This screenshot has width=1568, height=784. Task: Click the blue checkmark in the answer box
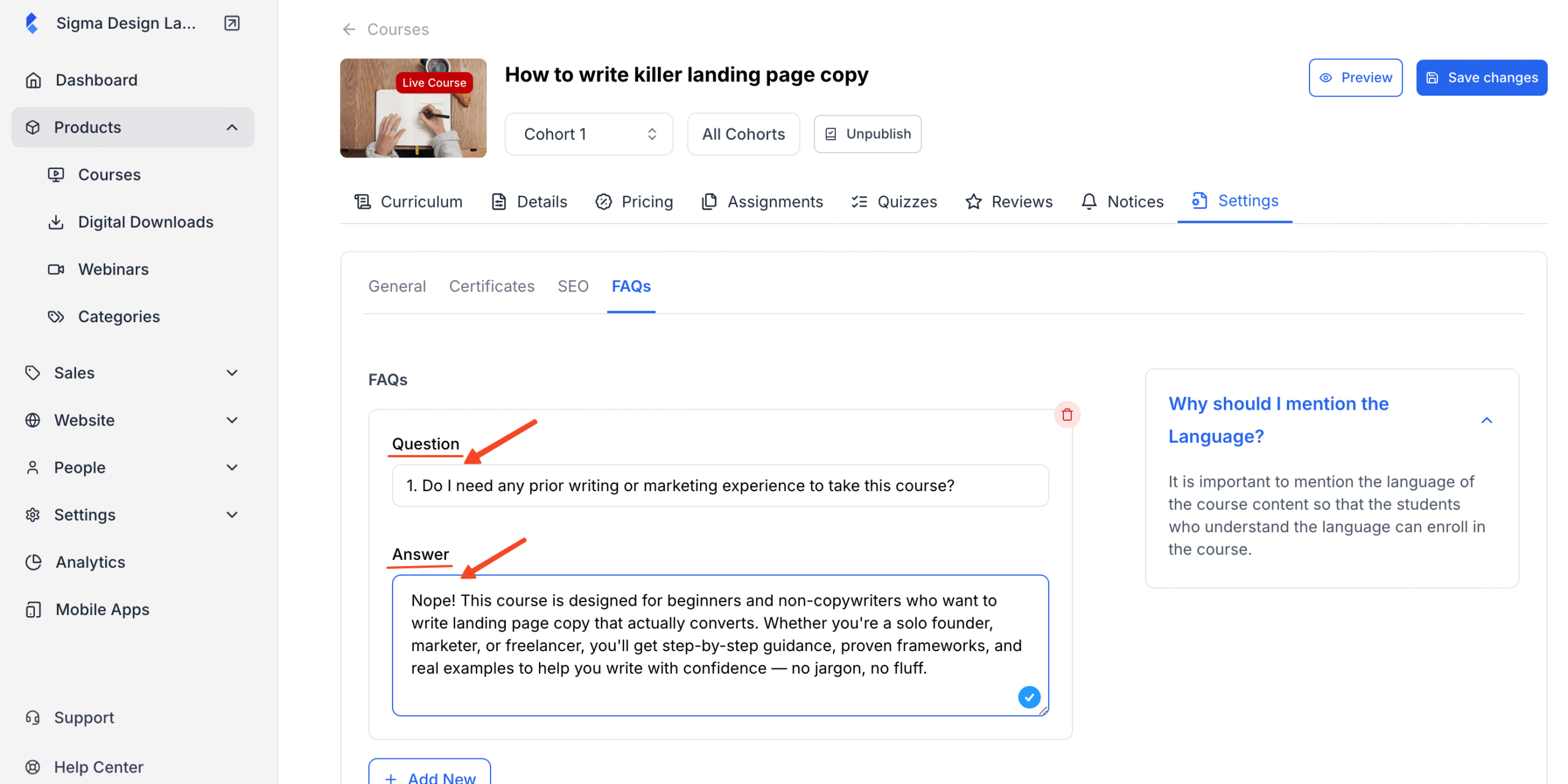pyautogui.click(x=1029, y=696)
